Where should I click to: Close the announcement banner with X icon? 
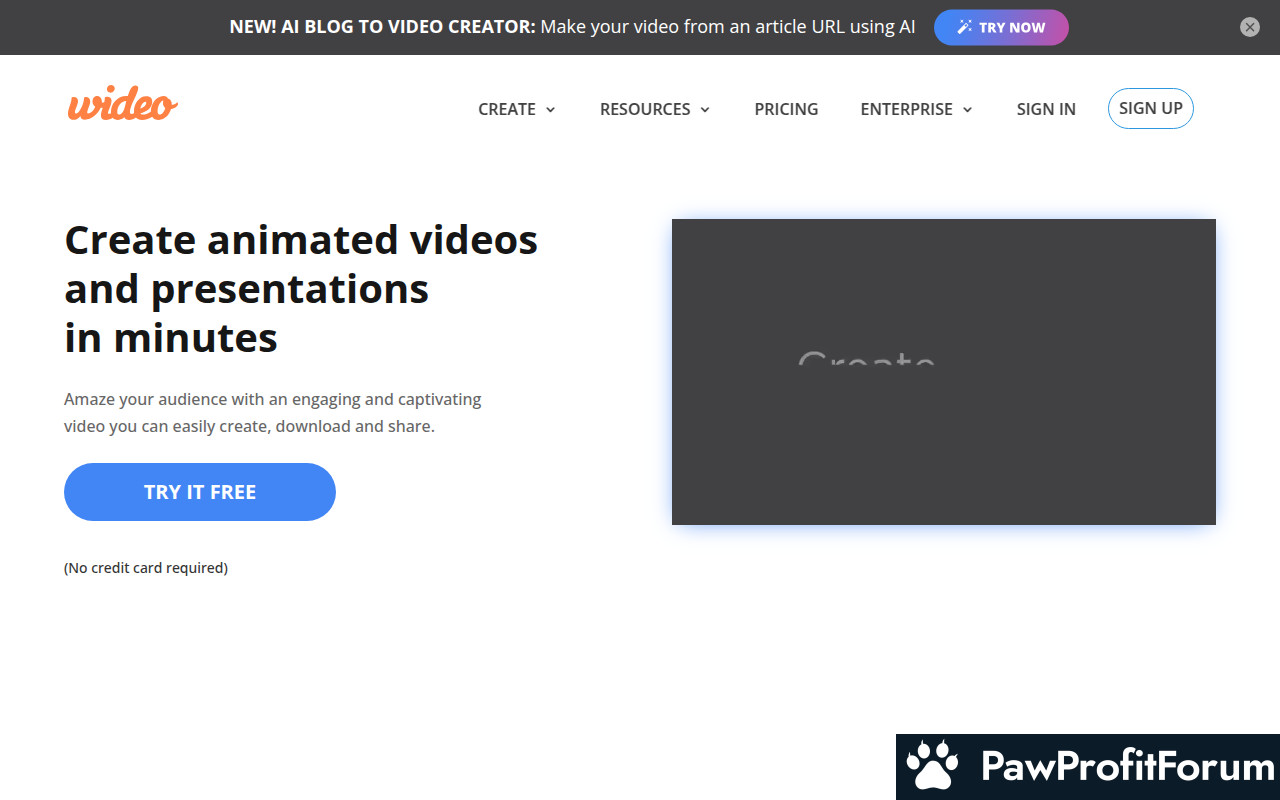pos(1250,27)
